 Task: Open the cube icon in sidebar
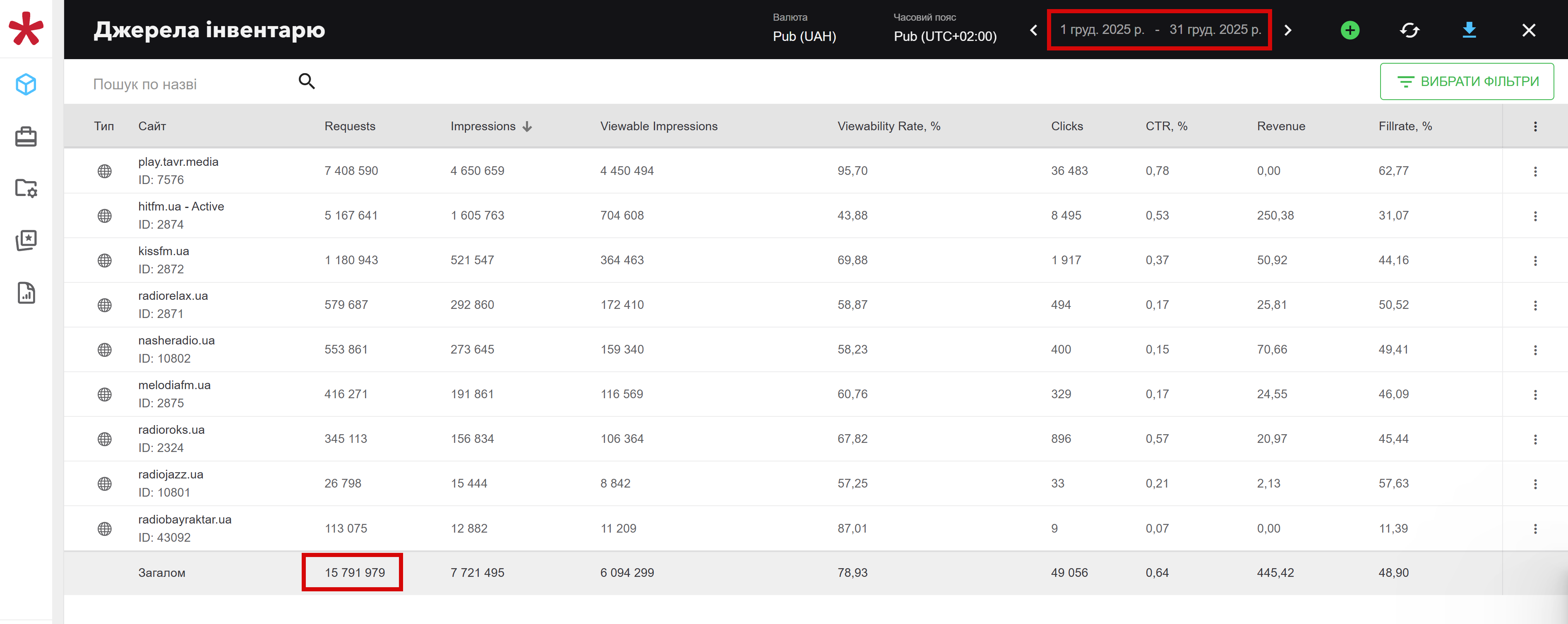click(x=26, y=84)
